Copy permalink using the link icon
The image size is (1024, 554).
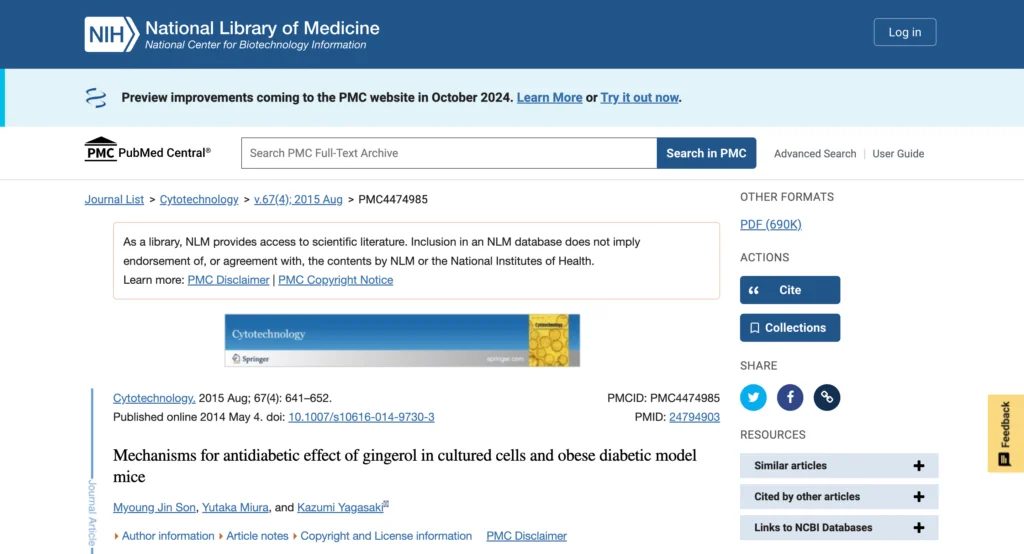point(827,397)
